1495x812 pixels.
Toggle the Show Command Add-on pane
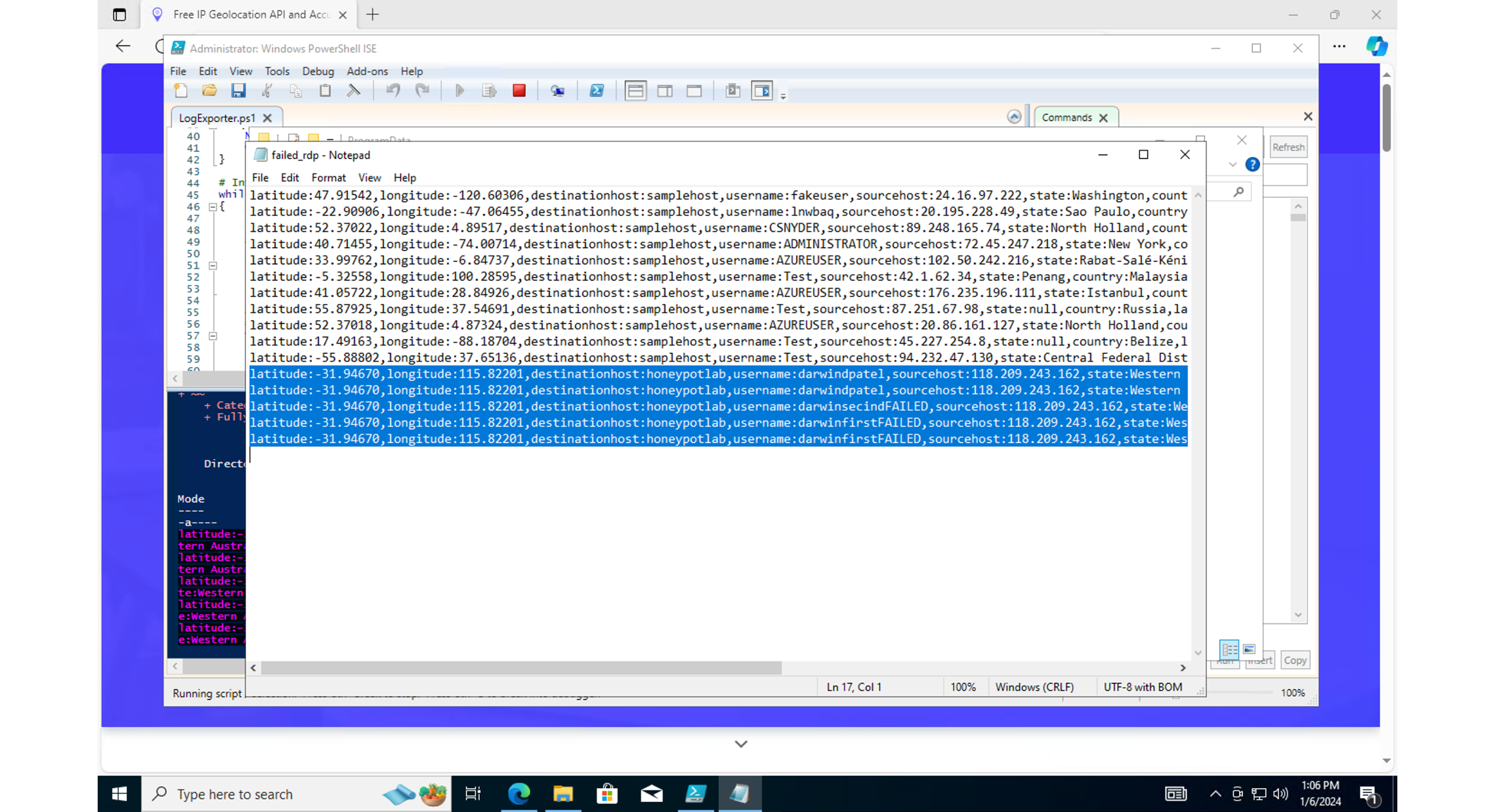[762, 90]
